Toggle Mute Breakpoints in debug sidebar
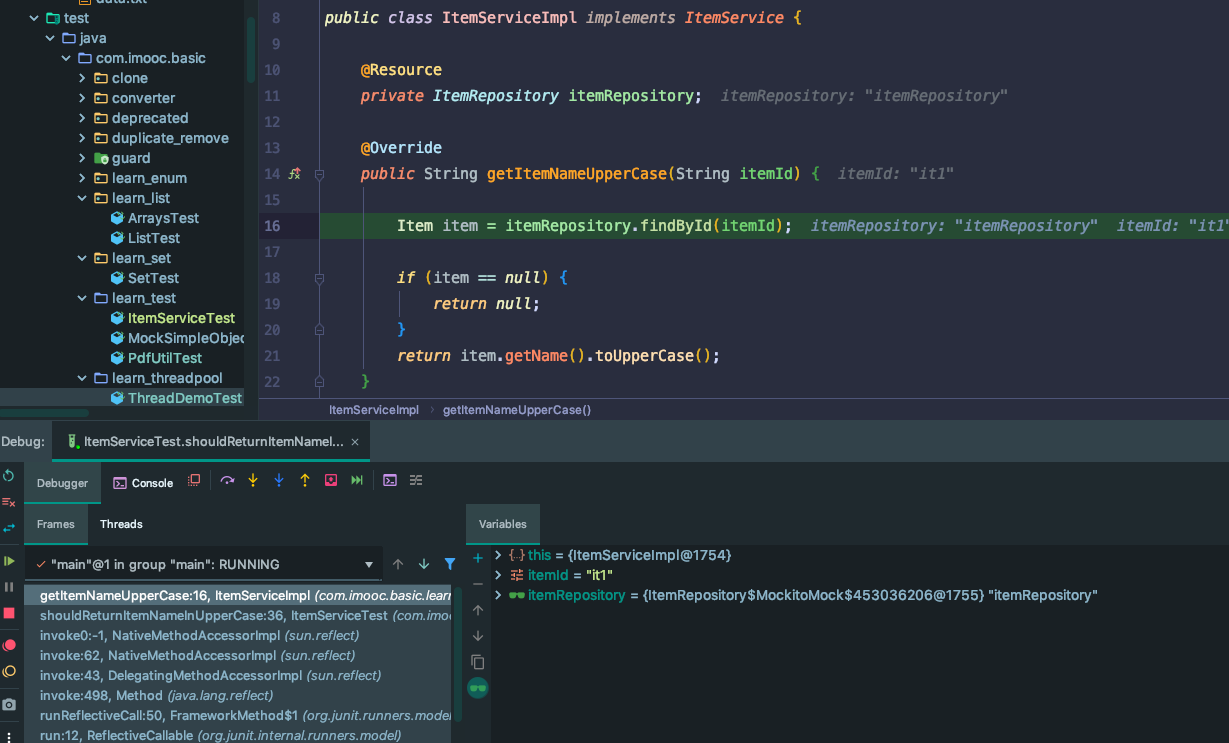The height and width of the screenshot is (743, 1229). click(9, 671)
